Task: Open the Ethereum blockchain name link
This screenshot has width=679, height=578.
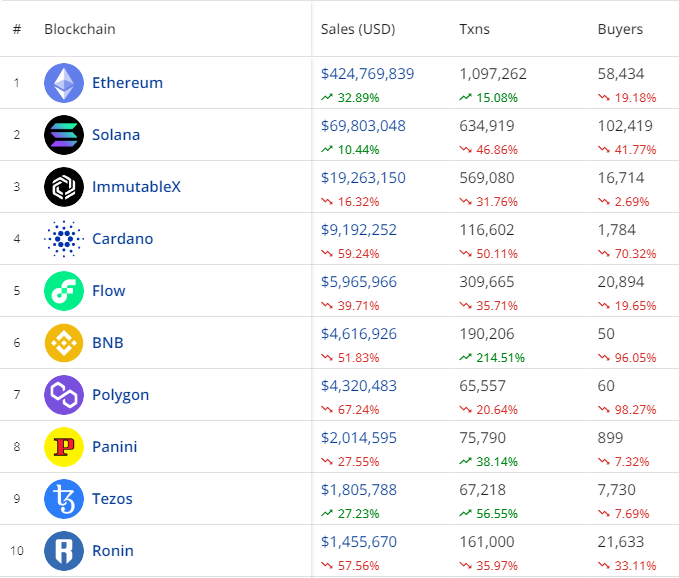Action: 127,83
